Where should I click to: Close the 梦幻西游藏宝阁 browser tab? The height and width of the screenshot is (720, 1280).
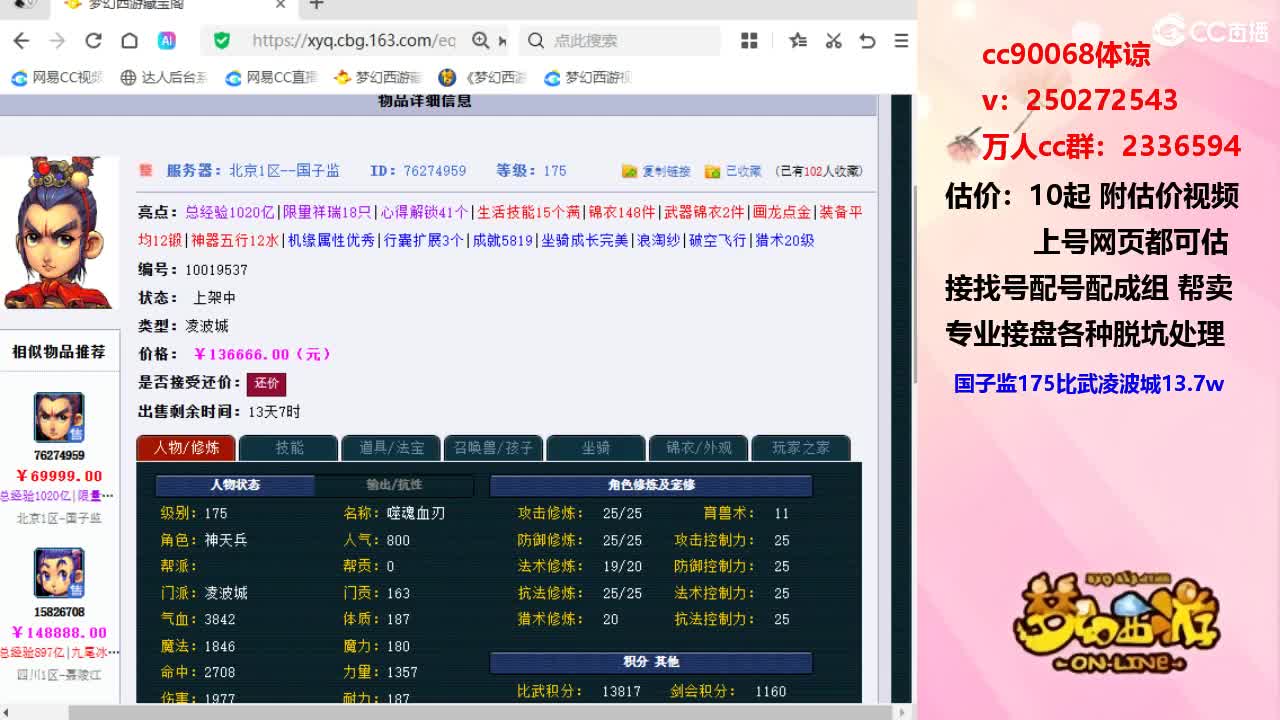coord(281,5)
